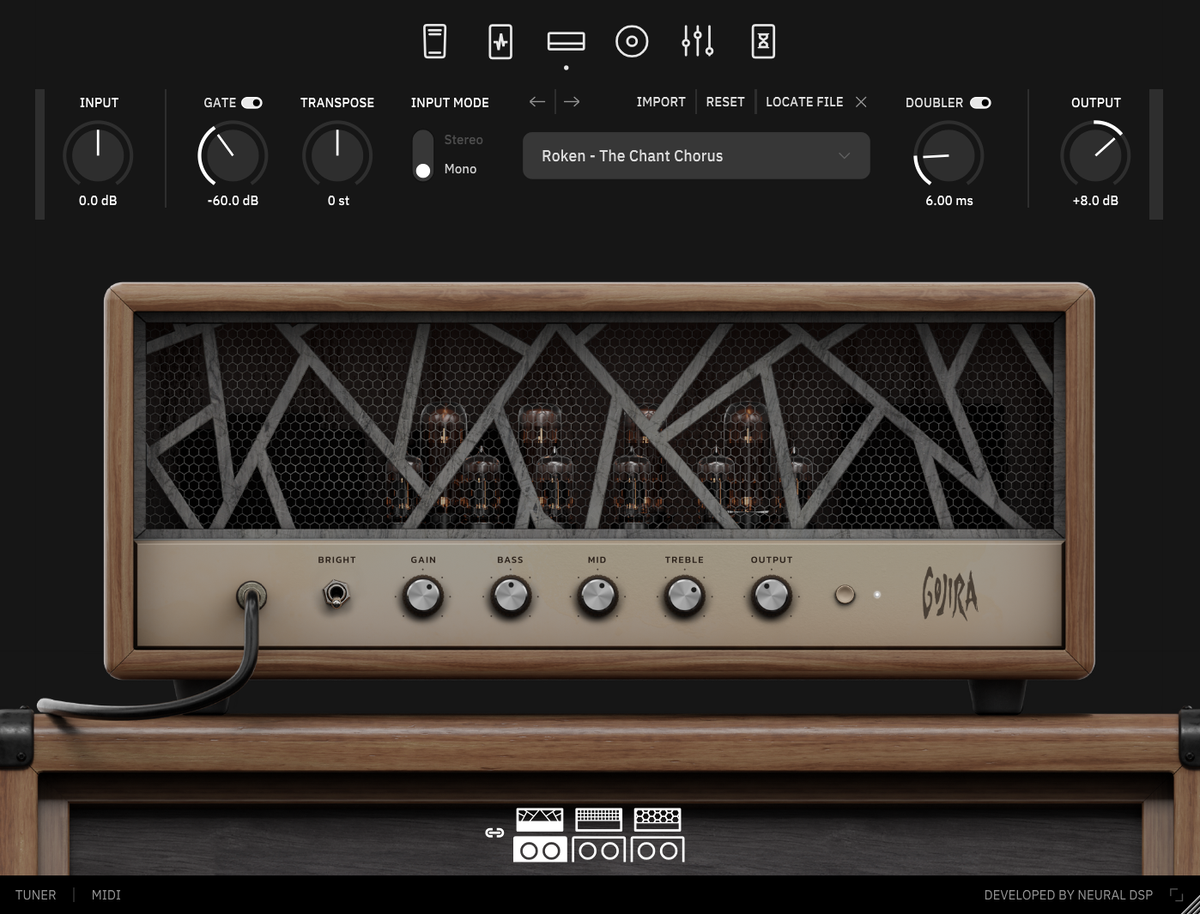Click the +8.0 dB output value
Screen dimensions: 1200x914
point(1096,201)
